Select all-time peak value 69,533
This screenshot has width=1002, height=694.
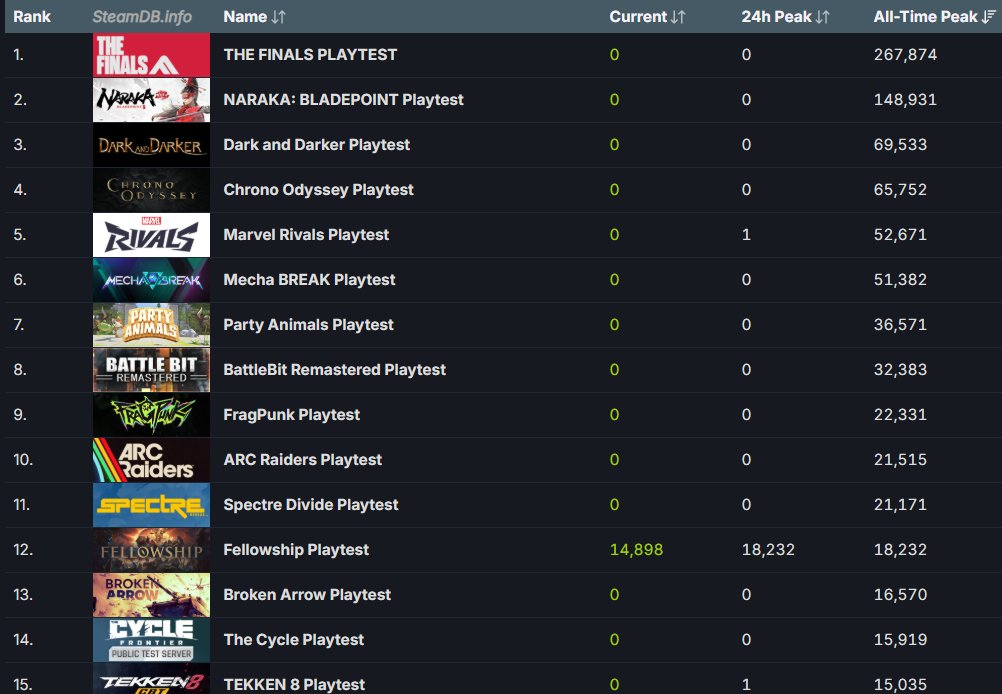click(x=900, y=145)
